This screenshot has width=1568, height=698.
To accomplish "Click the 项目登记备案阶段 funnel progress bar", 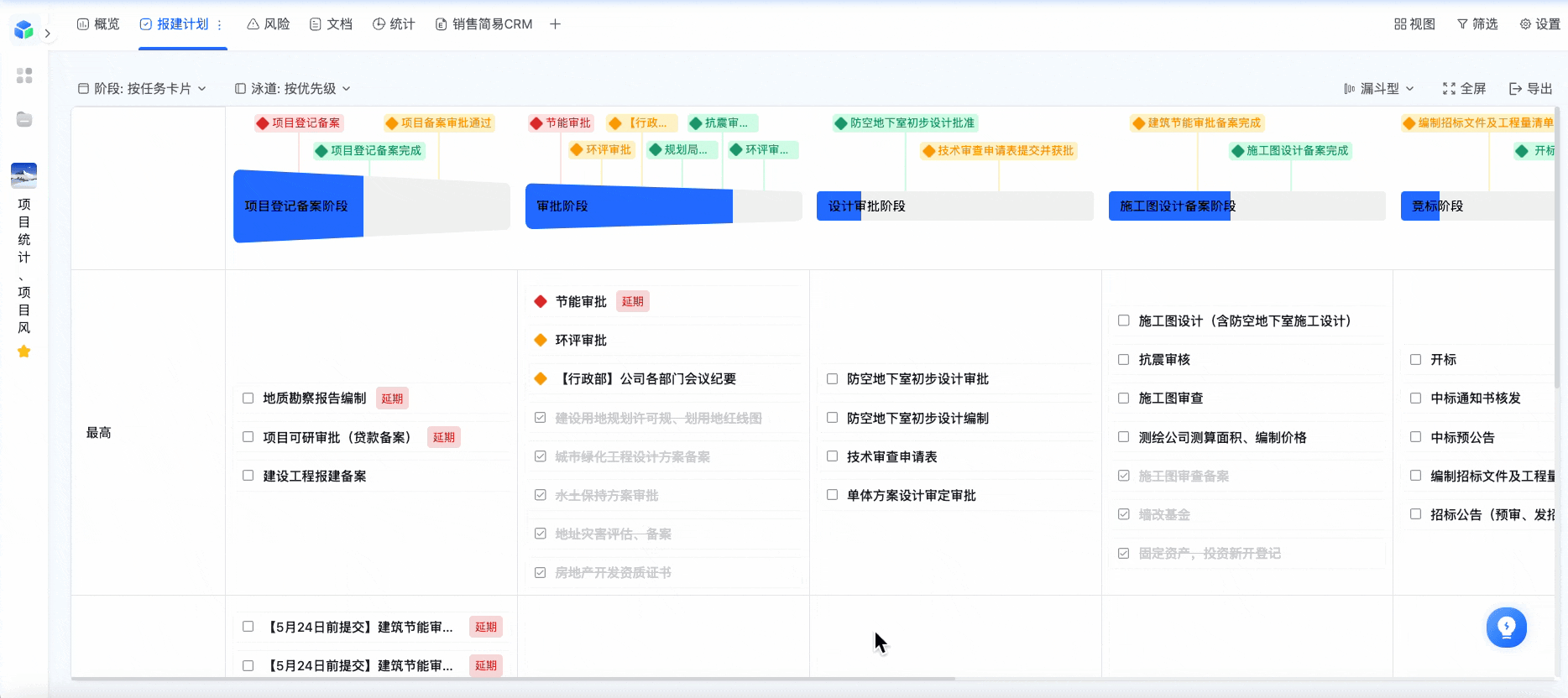I will click(372, 206).
